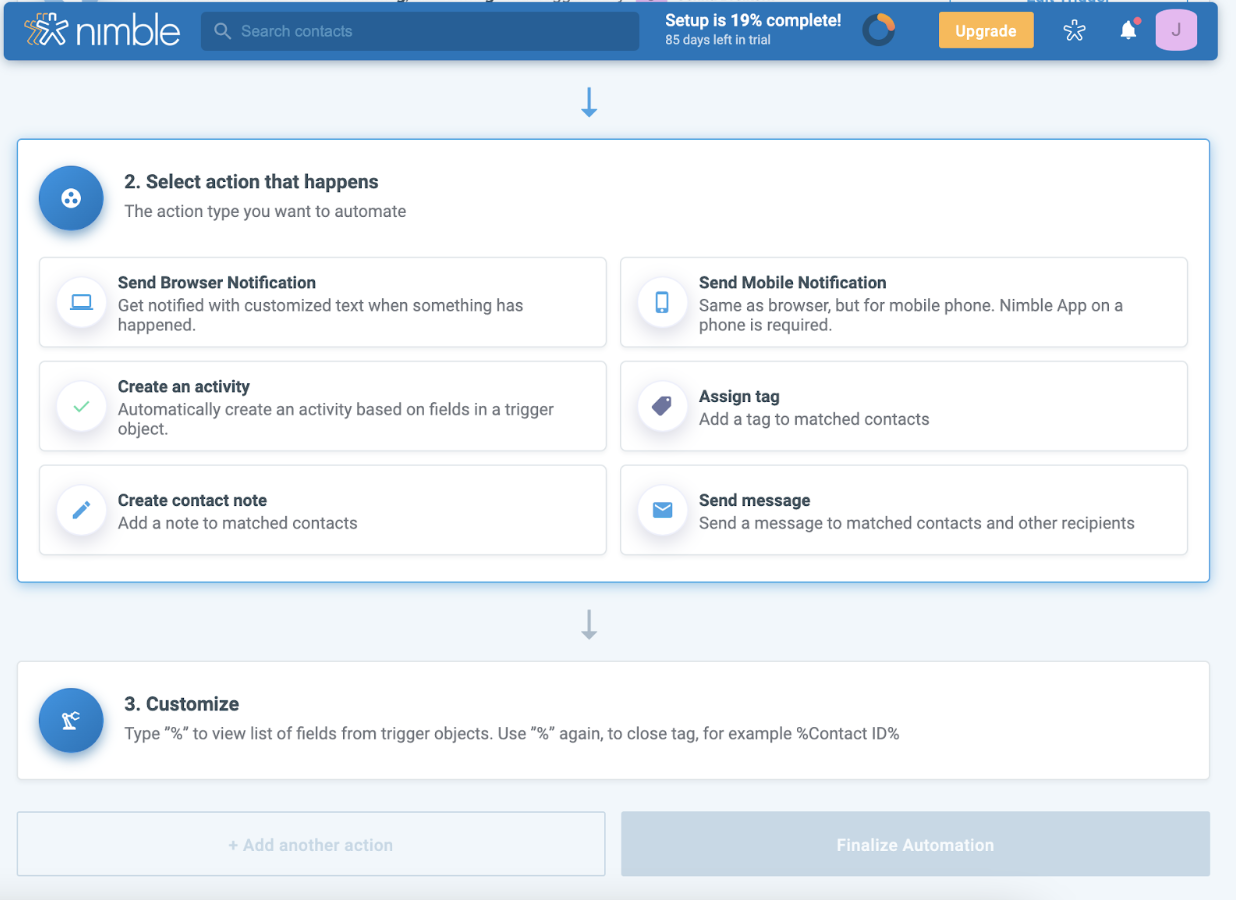Click the Finalize Automation button
This screenshot has width=1236, height=900.
[915, 845]
